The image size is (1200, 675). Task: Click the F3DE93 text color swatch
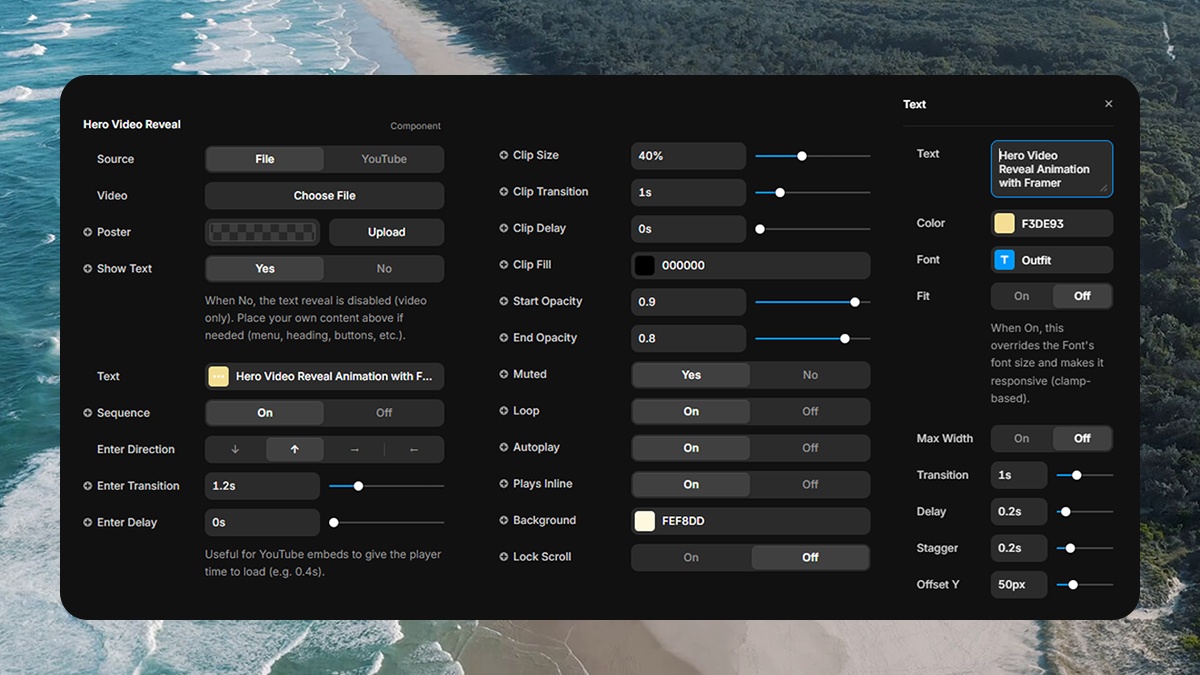tap(1004, 224)
